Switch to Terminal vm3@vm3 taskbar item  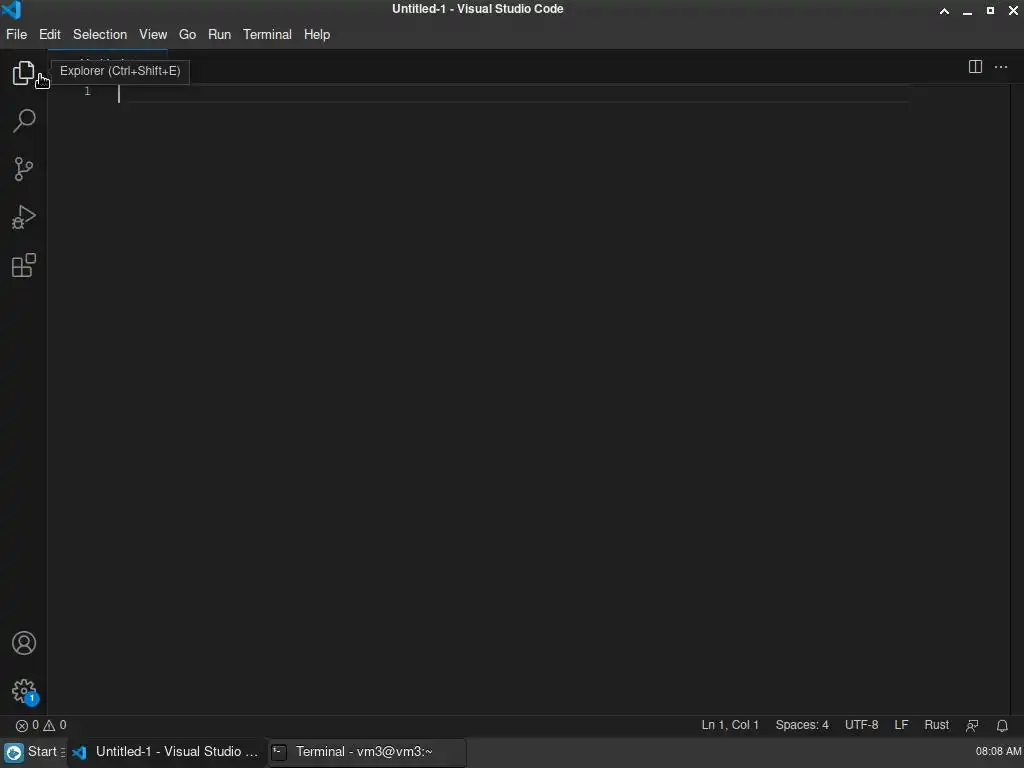[x=367, y=752]
